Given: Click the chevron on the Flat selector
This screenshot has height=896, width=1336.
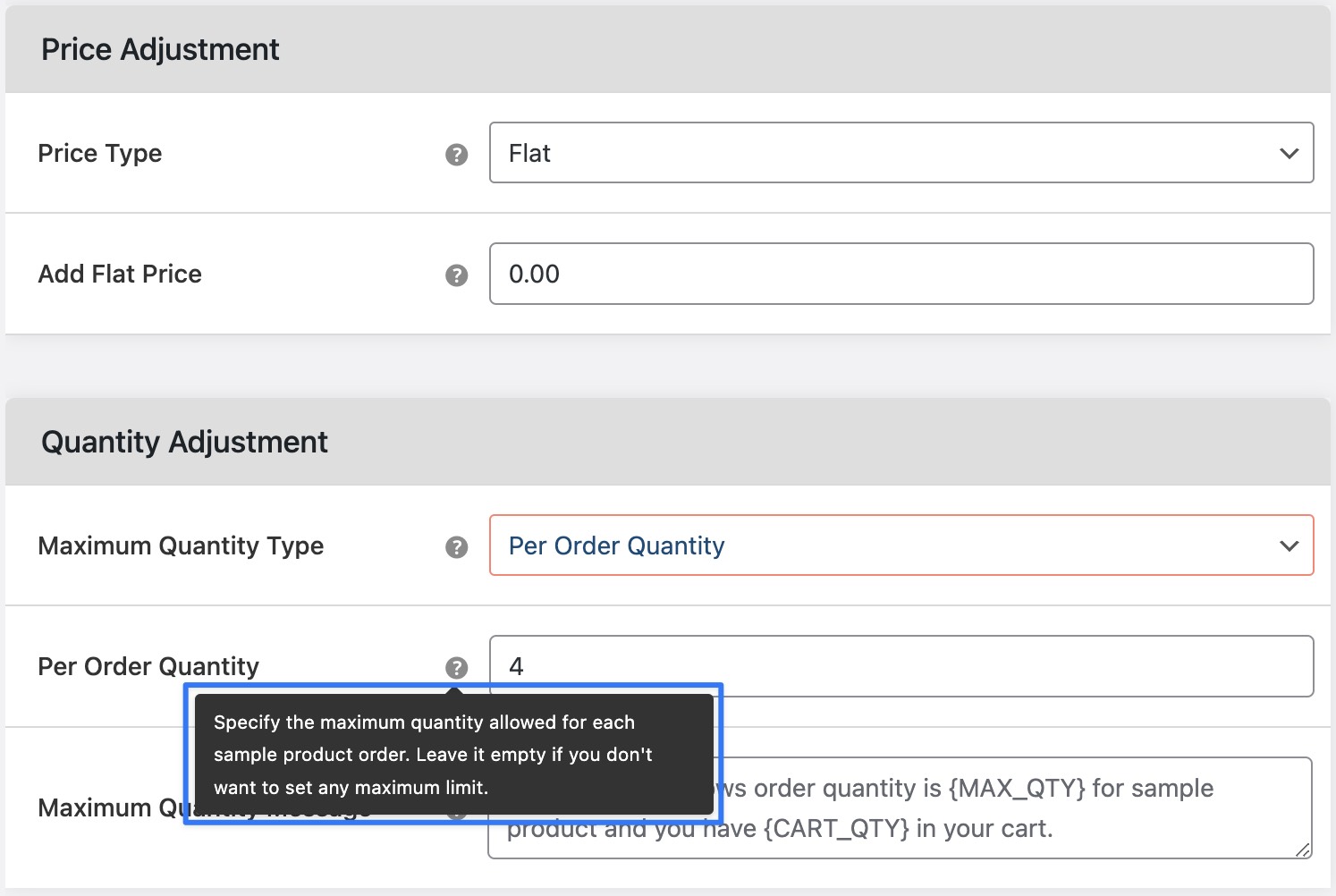Looking at the screenshot, I should click(1288, 153).
